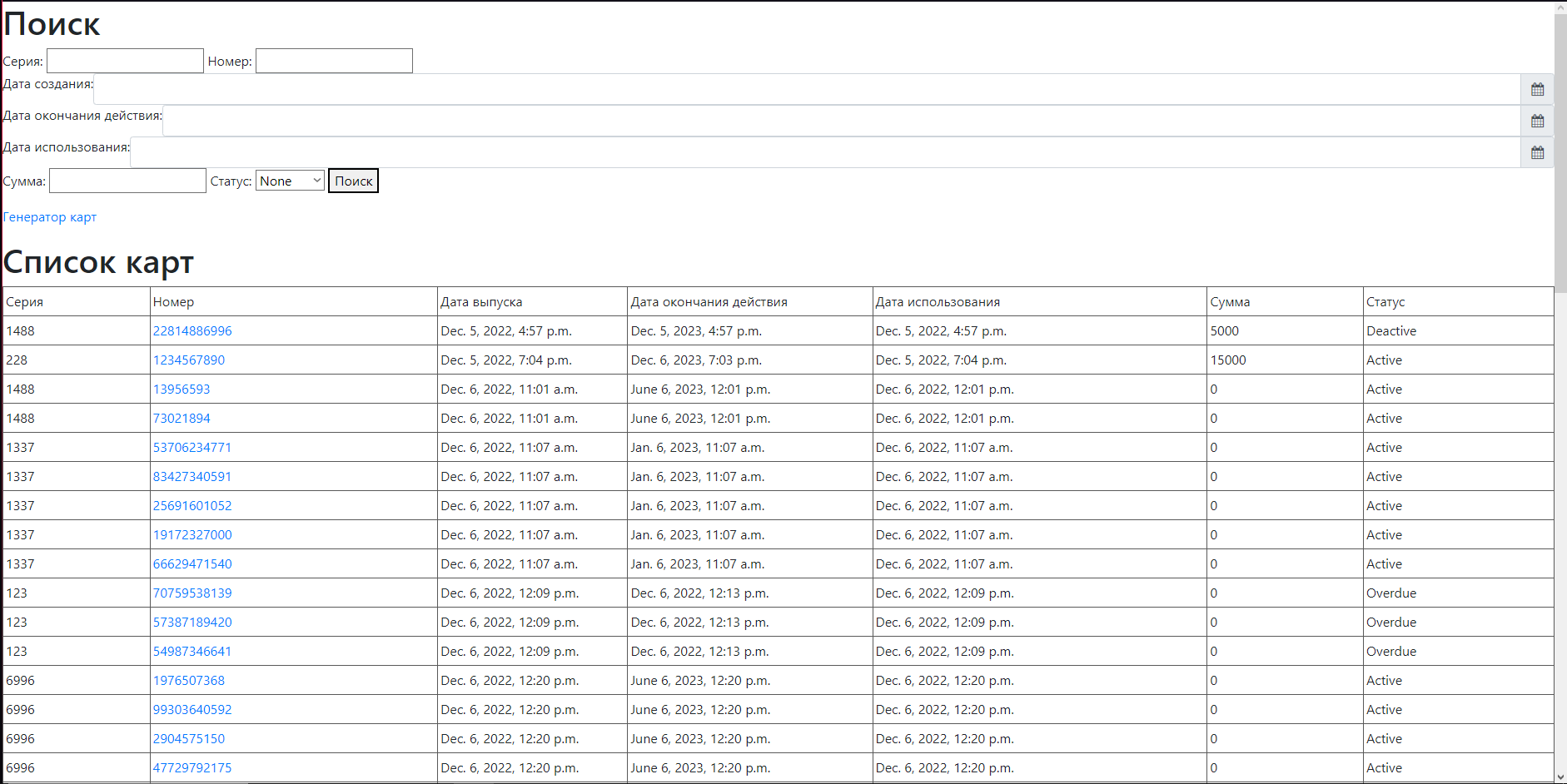Open card number 99303640592
Screen dimensions: 1567x784
(192, 710)
